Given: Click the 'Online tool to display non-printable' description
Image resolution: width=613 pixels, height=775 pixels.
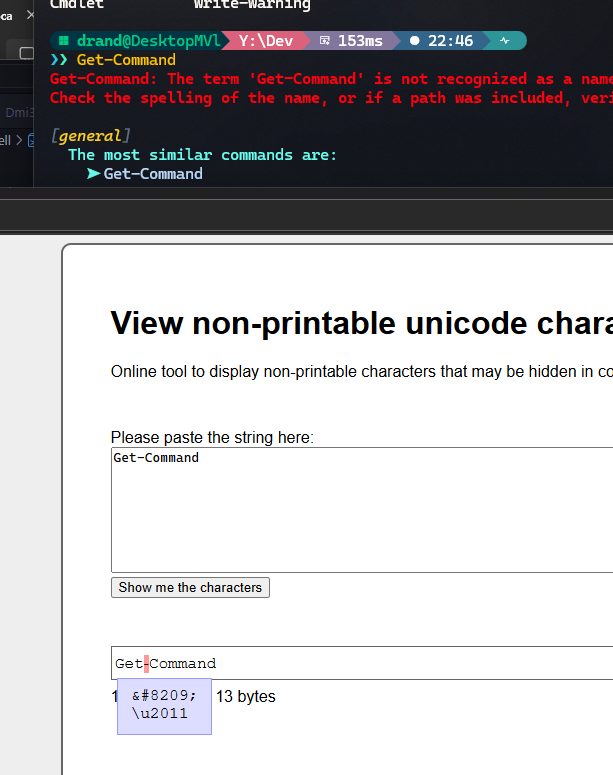Looking at the screenshot, I should tap(361, 372).
